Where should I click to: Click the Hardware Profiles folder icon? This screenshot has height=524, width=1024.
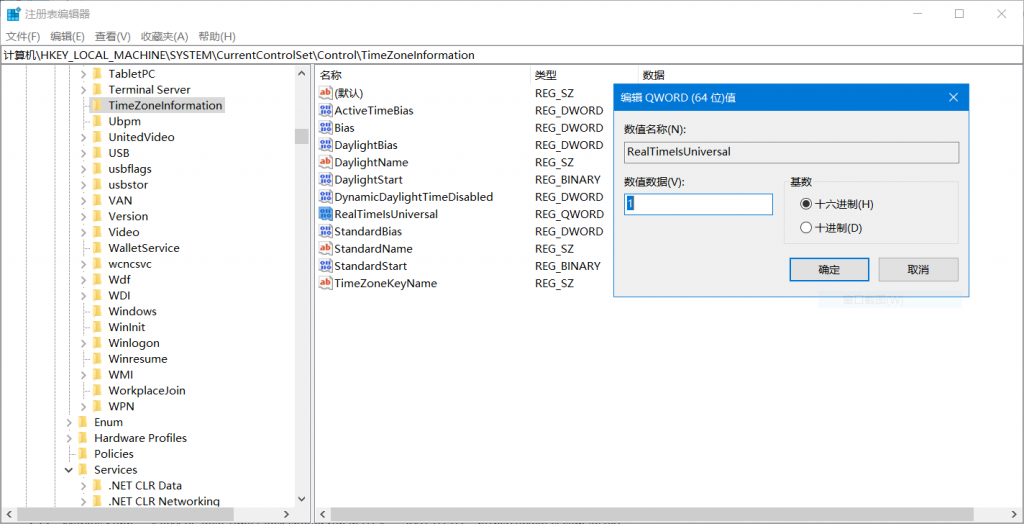tap(82, 438)
